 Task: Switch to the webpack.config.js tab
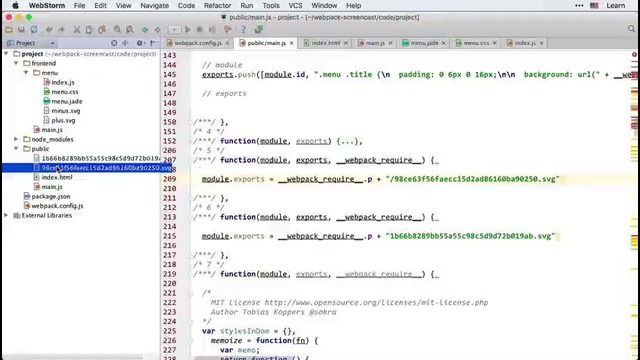198,43
